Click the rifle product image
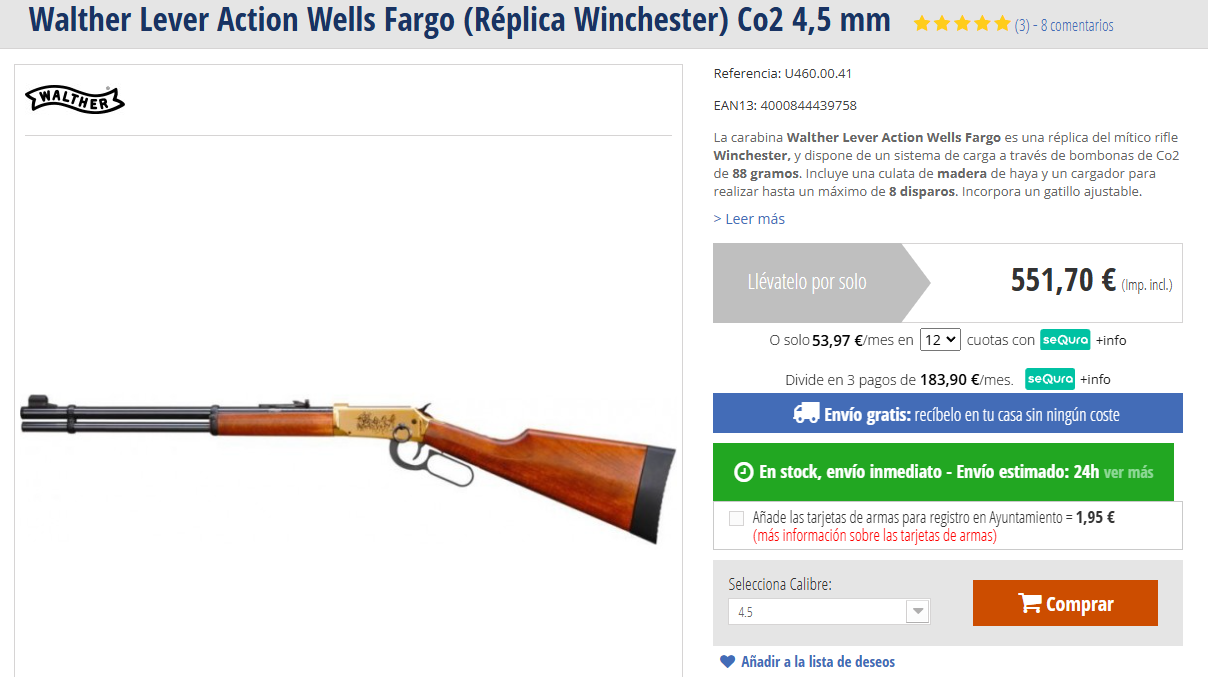This screenshot has height=677, width=1208. tap(348, 465)
